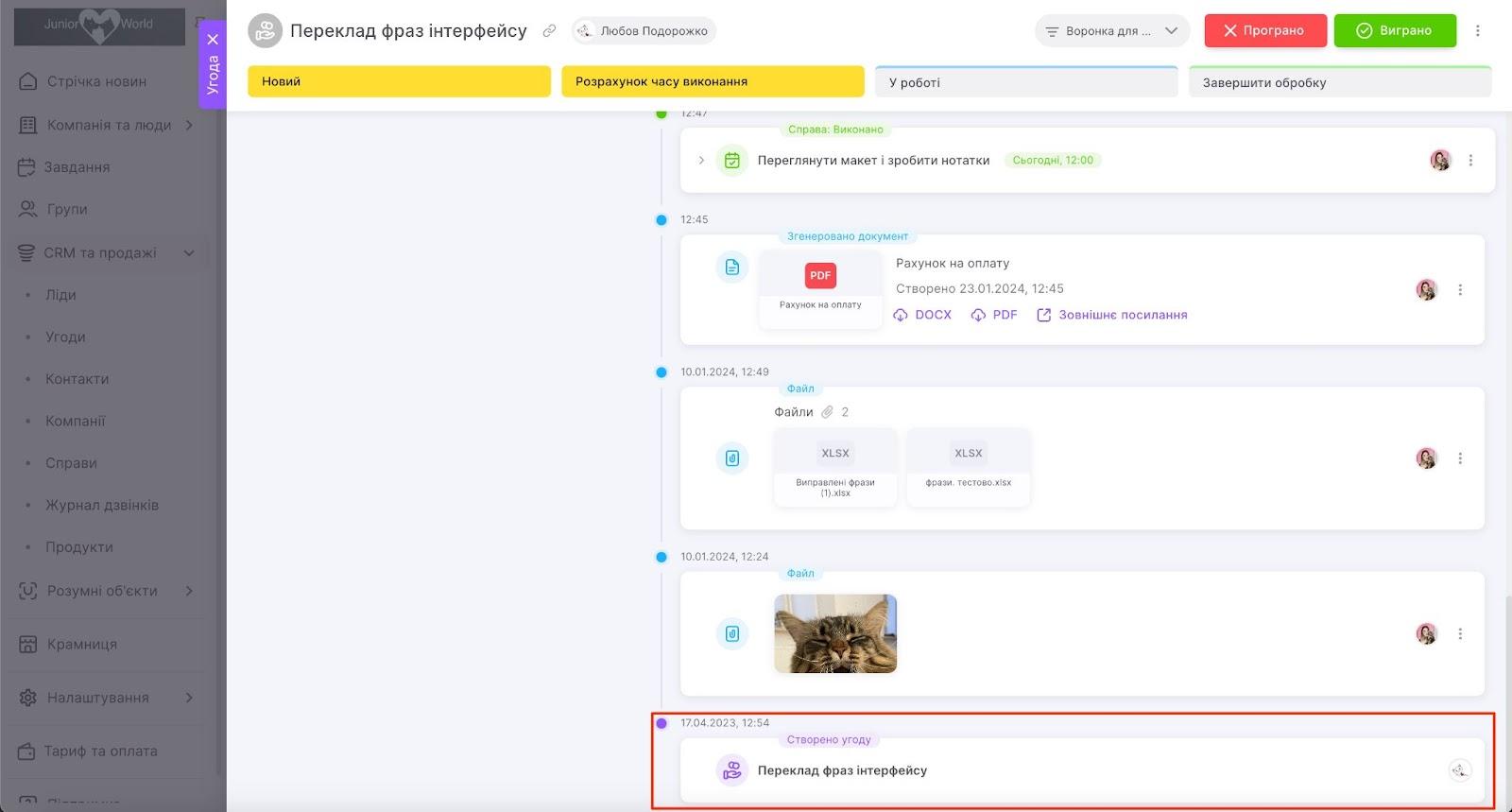Image resolution: width=1512 pixels, height=812 pixels.
Task: Select Завершити обробку stage tab
Action: pos(1339,82)
